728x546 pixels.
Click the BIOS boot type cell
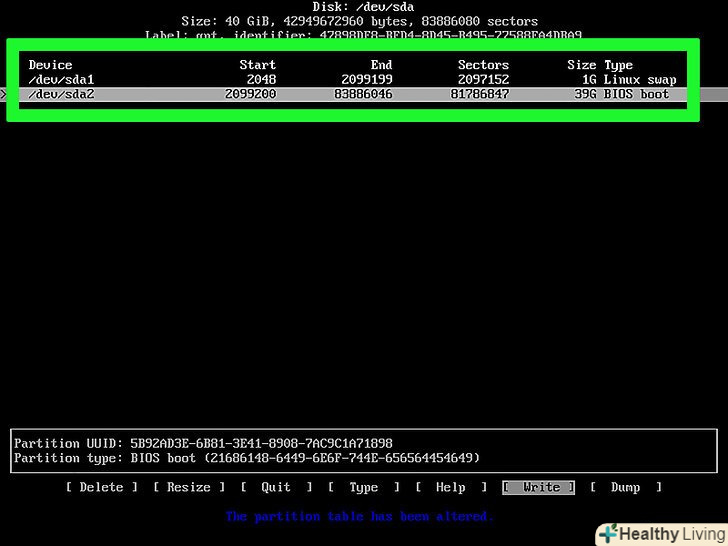[x=636, y=94]
